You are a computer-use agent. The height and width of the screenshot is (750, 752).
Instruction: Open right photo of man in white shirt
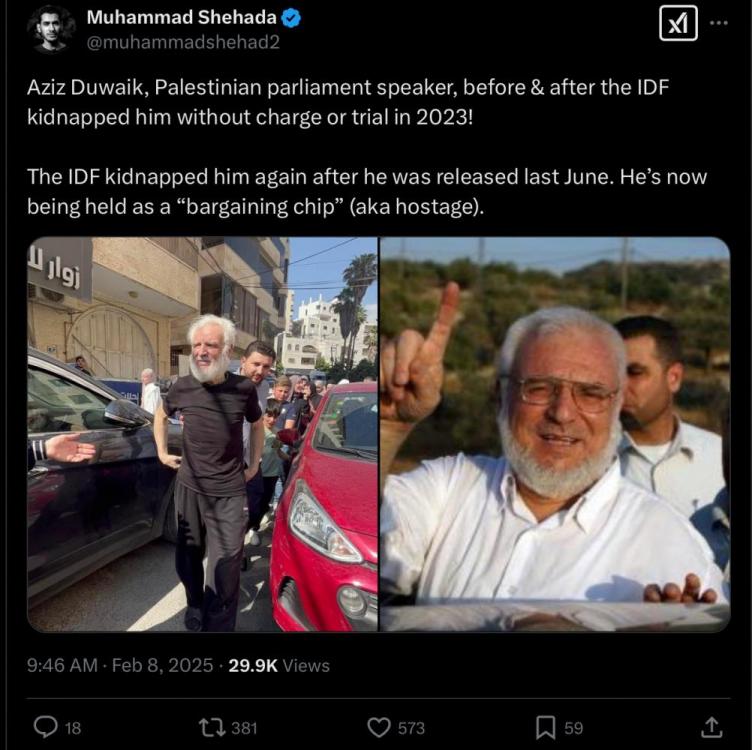[554, 434]
